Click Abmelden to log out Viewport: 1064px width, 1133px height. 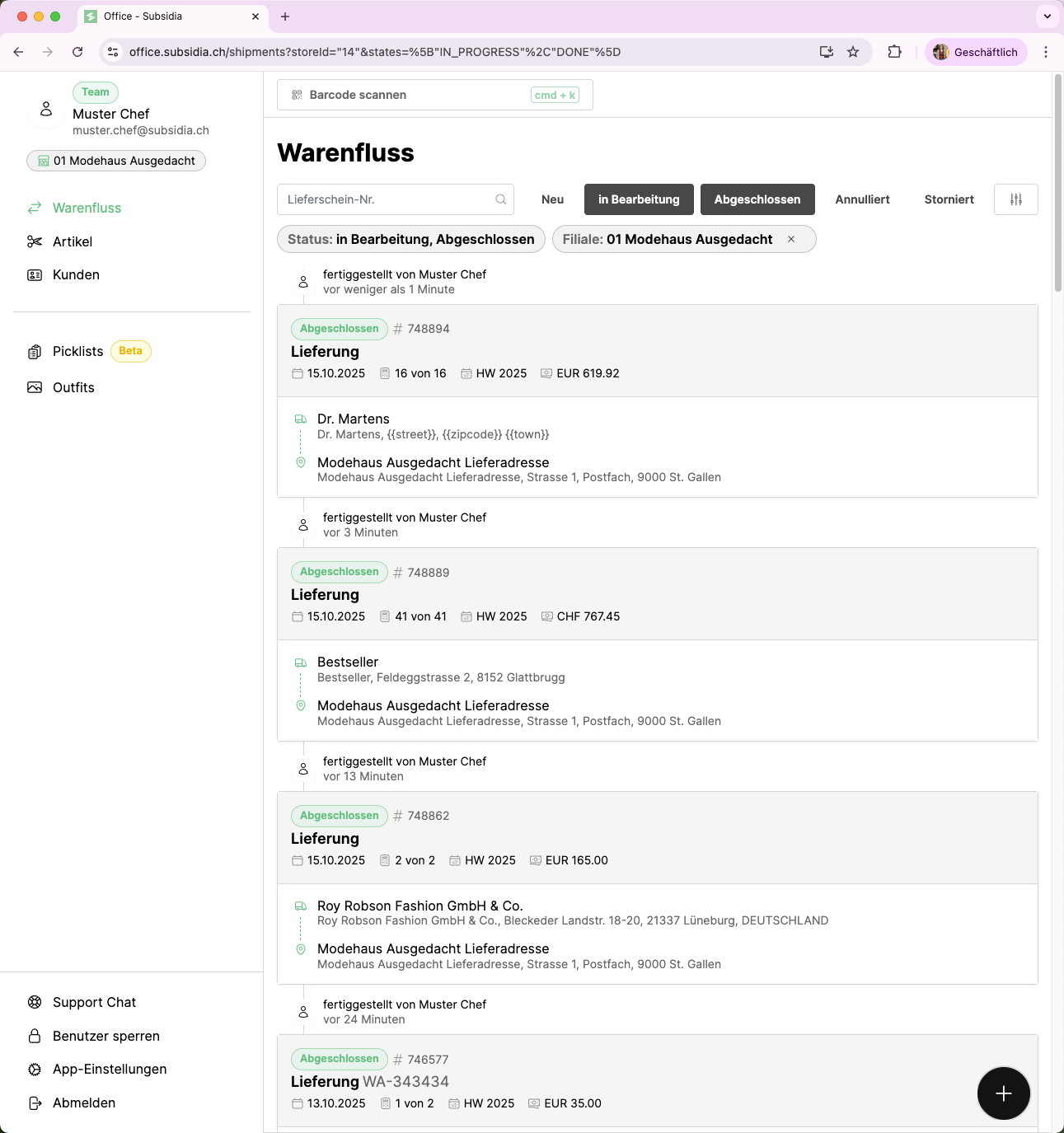point(83,1103)
